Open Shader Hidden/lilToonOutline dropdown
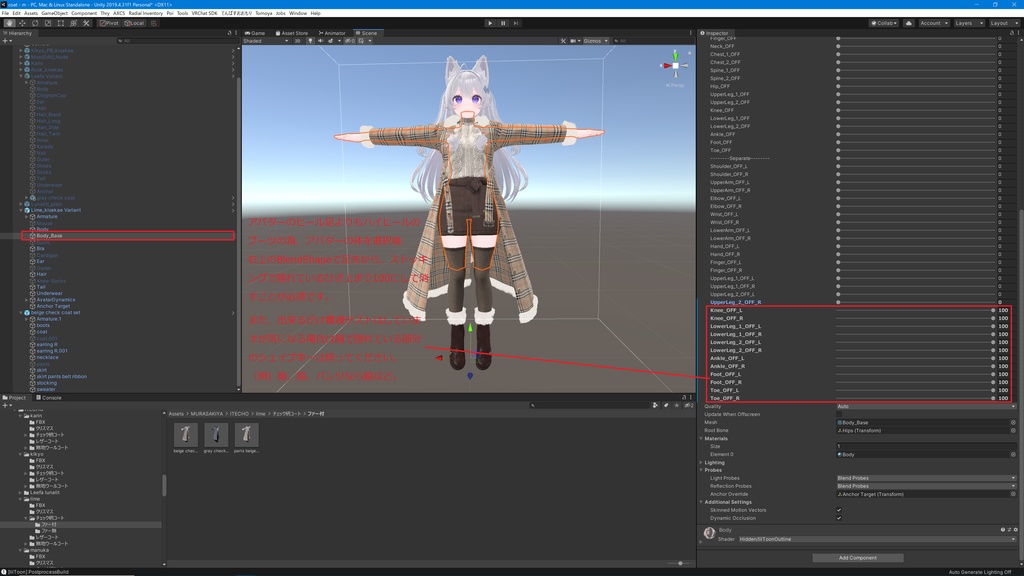The width and height of the screenshot is (1024, 576). [877, 539]
